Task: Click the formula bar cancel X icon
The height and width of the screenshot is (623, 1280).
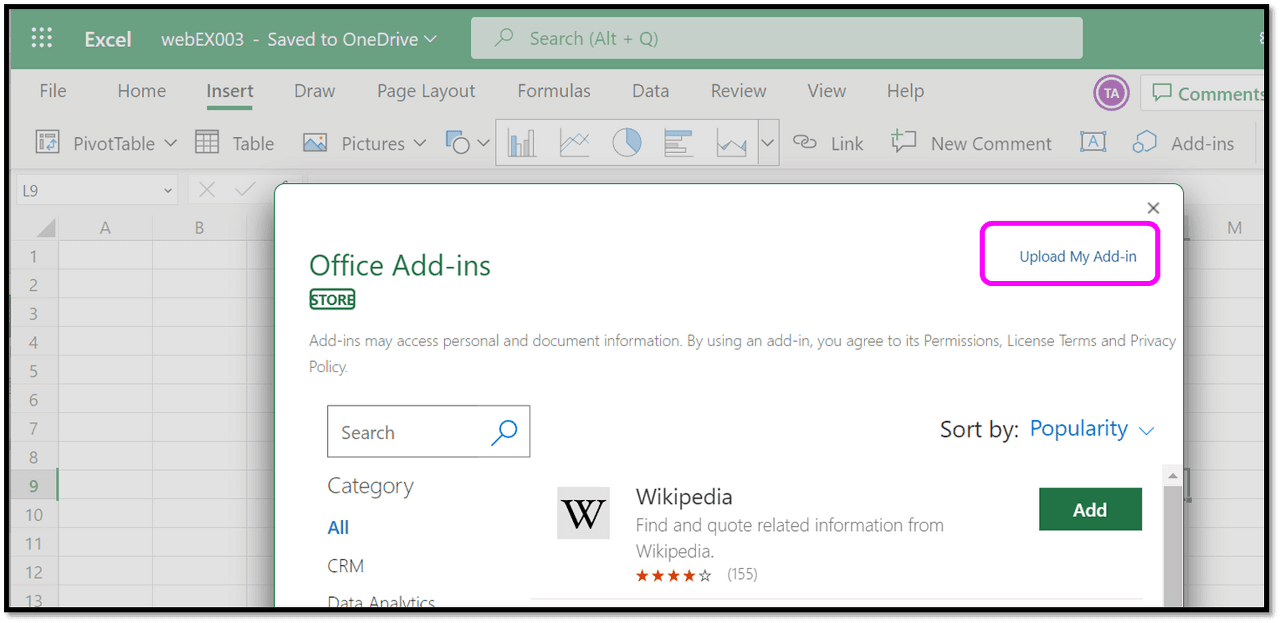Action: click(207, 190)
